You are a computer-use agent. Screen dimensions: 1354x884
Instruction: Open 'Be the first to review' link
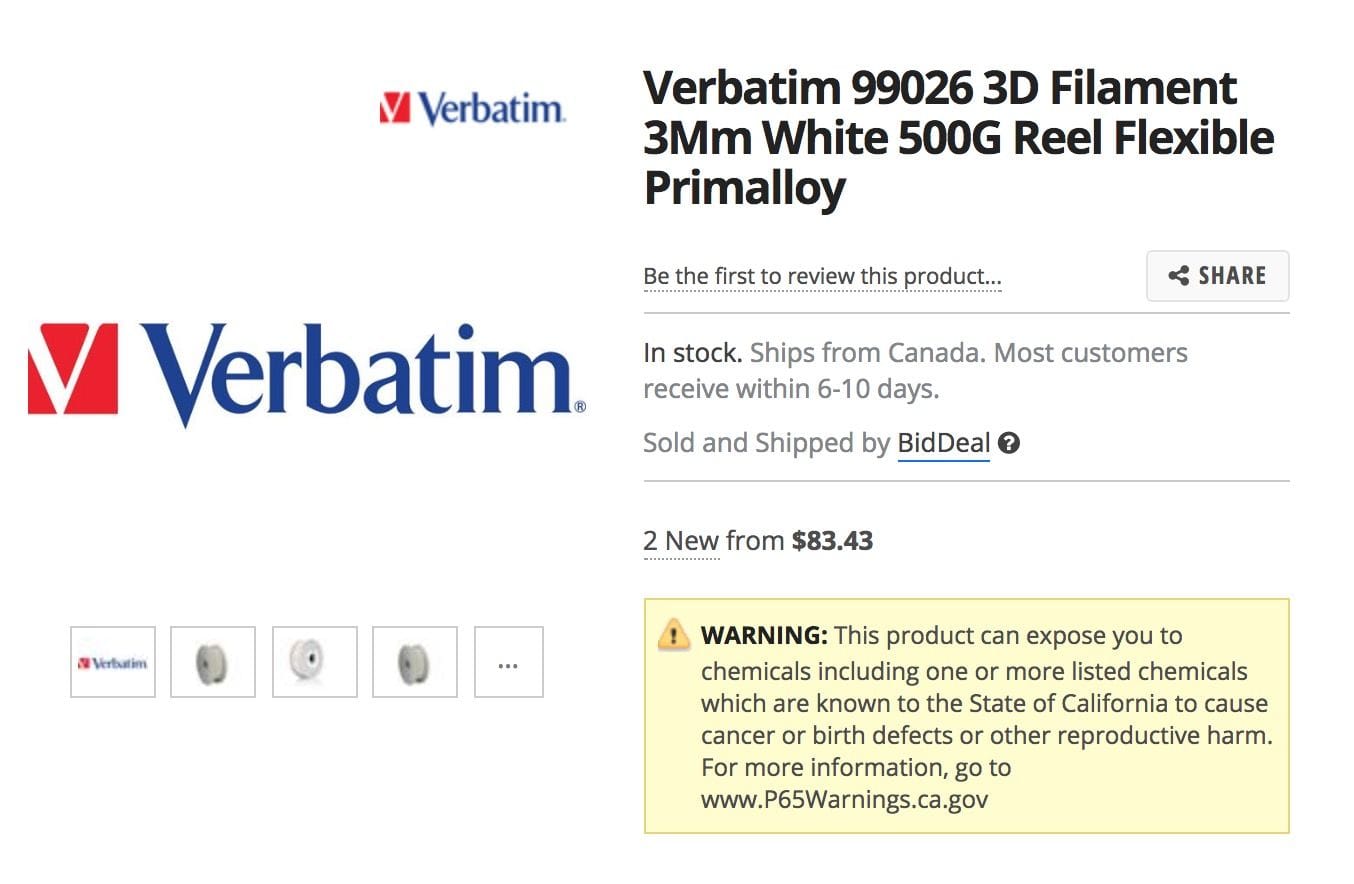coord(822,276)
